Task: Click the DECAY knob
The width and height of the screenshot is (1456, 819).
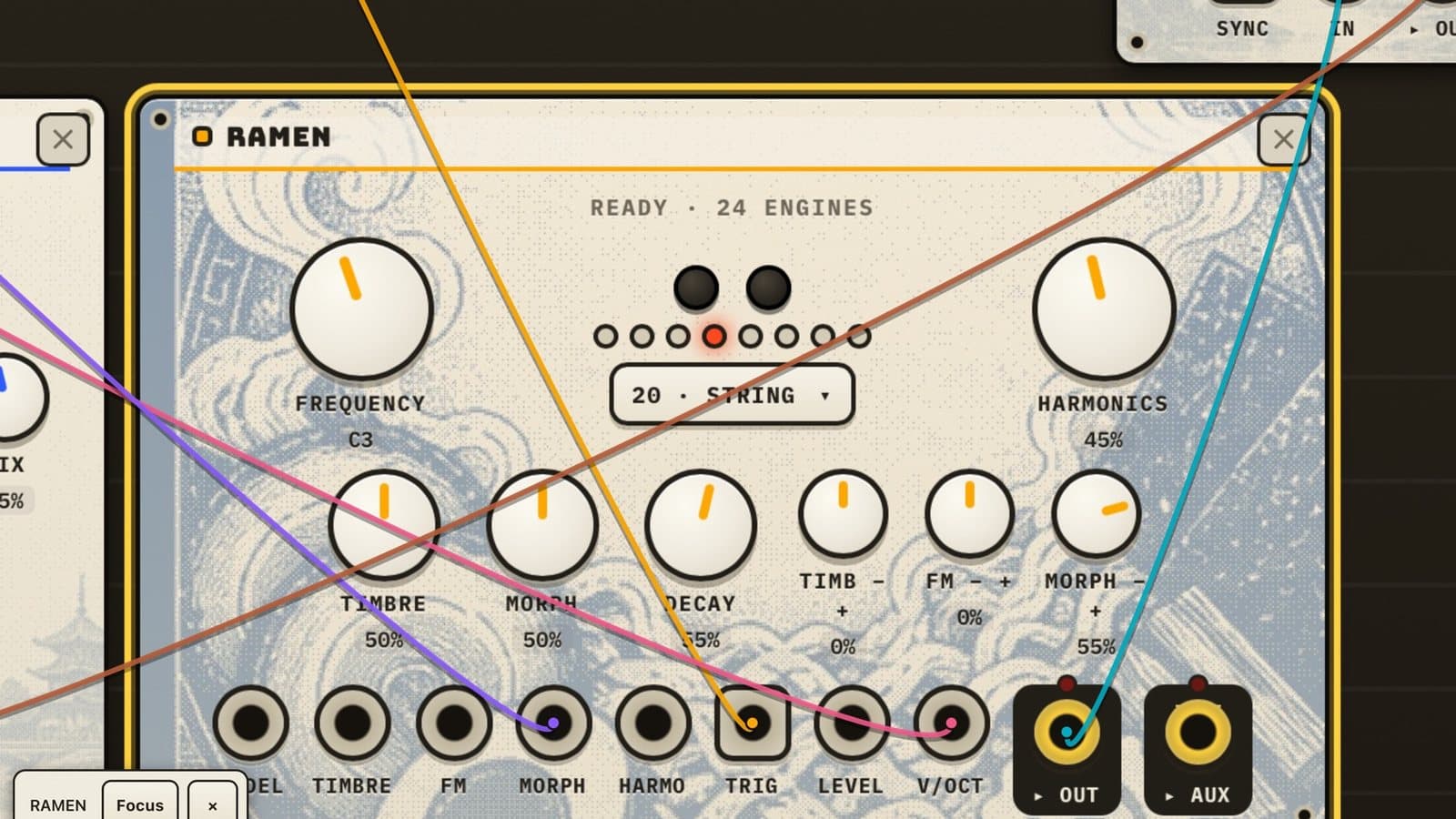Action: coord(701,525)
